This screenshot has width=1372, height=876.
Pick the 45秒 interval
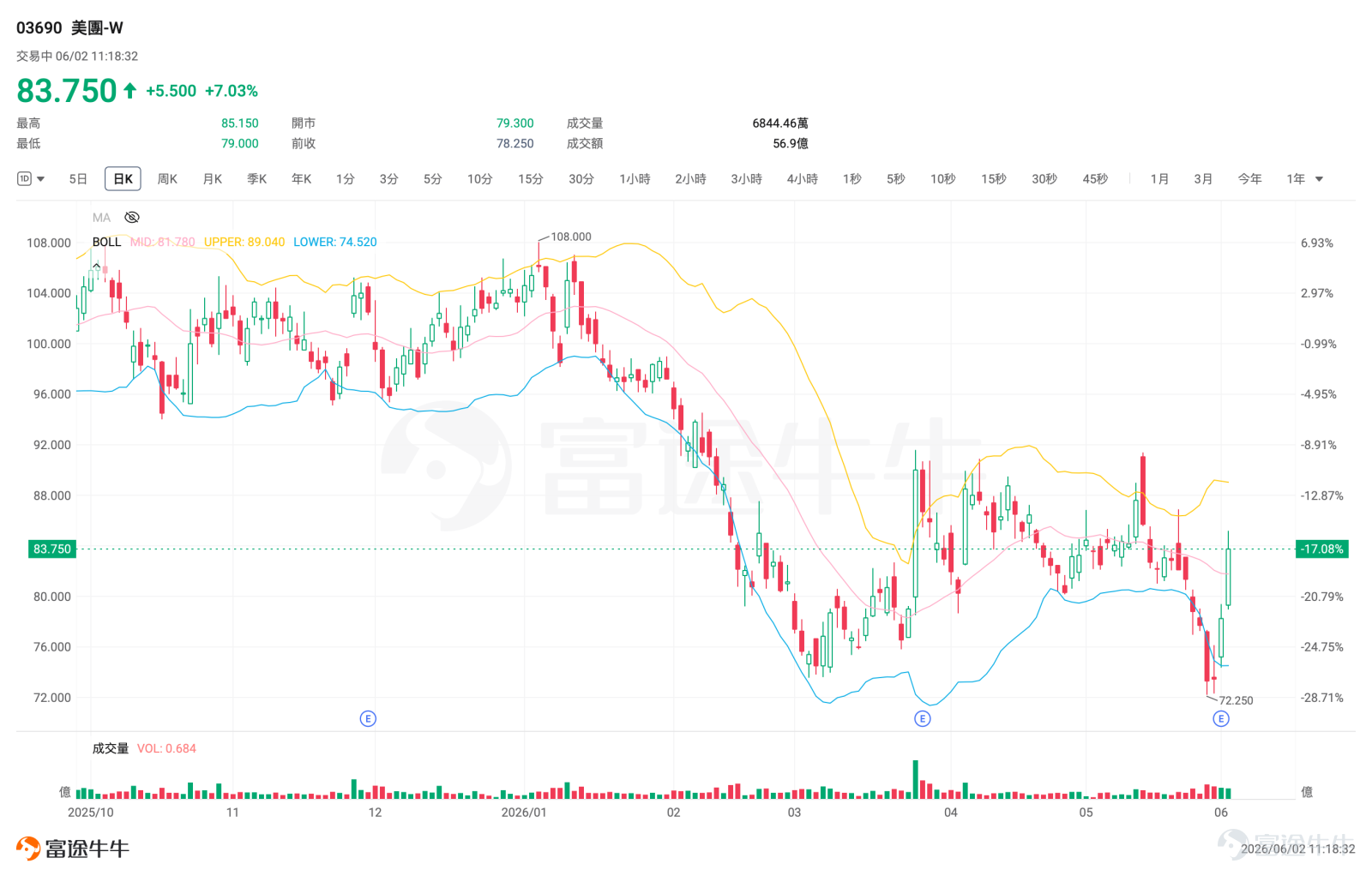coord(1094,179)
